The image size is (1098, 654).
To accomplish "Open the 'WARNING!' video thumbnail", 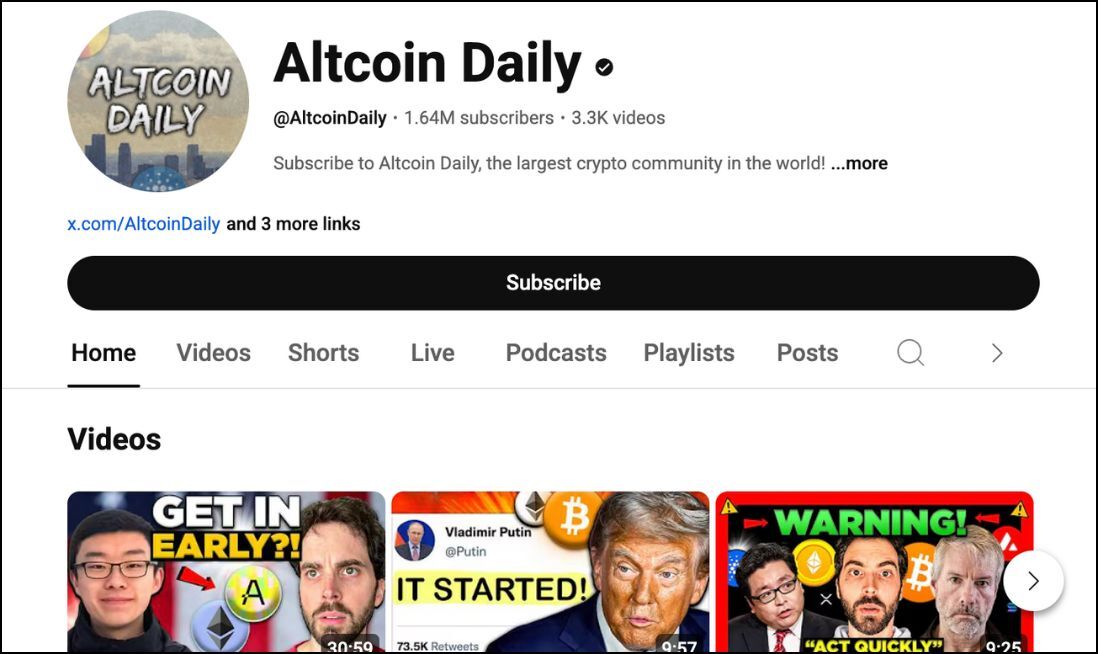I will pos(875,572).
